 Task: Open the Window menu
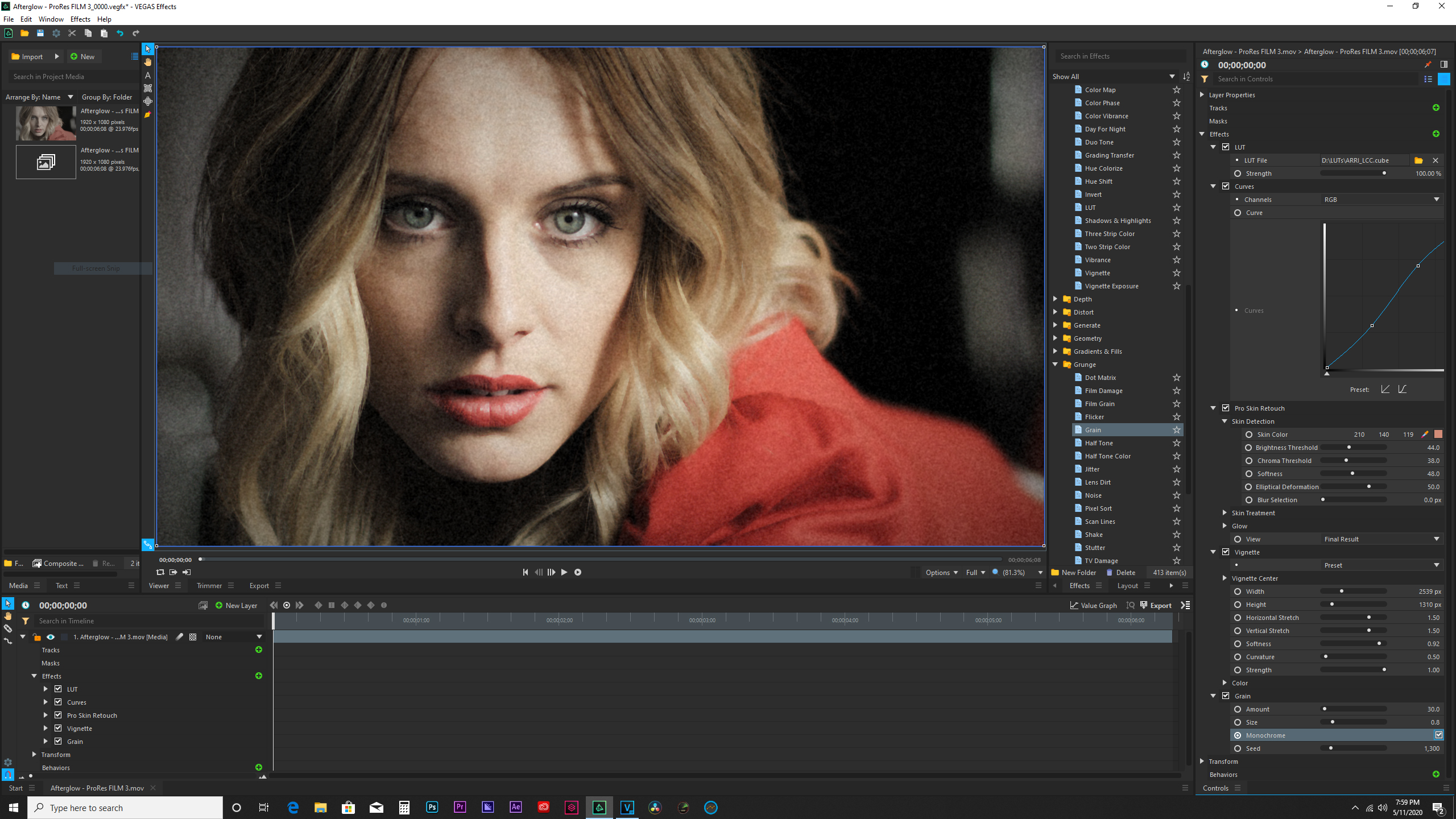51,19
